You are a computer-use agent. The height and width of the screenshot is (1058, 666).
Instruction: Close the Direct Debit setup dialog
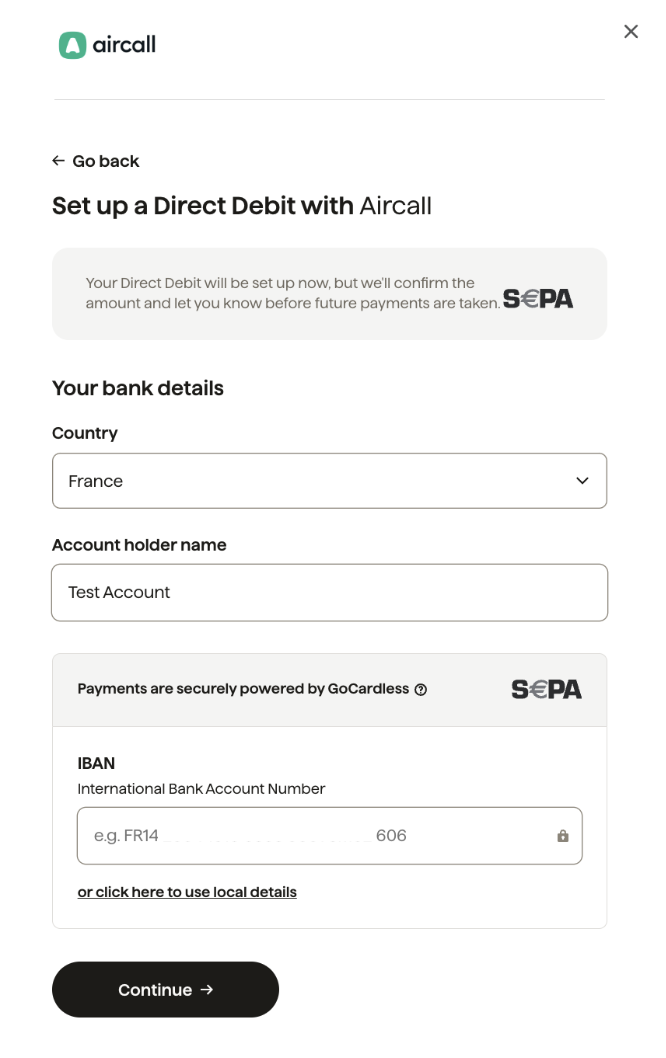pyautogui.click(x=631, y=32)
